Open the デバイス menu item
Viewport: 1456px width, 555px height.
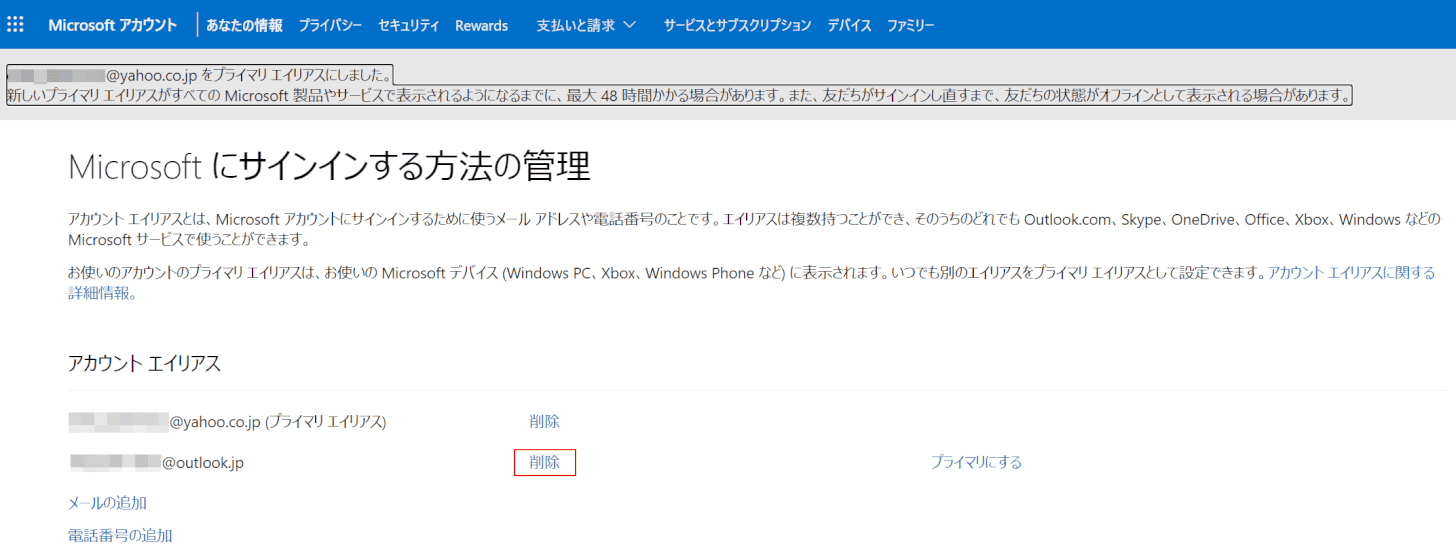[x=849, y=25]
